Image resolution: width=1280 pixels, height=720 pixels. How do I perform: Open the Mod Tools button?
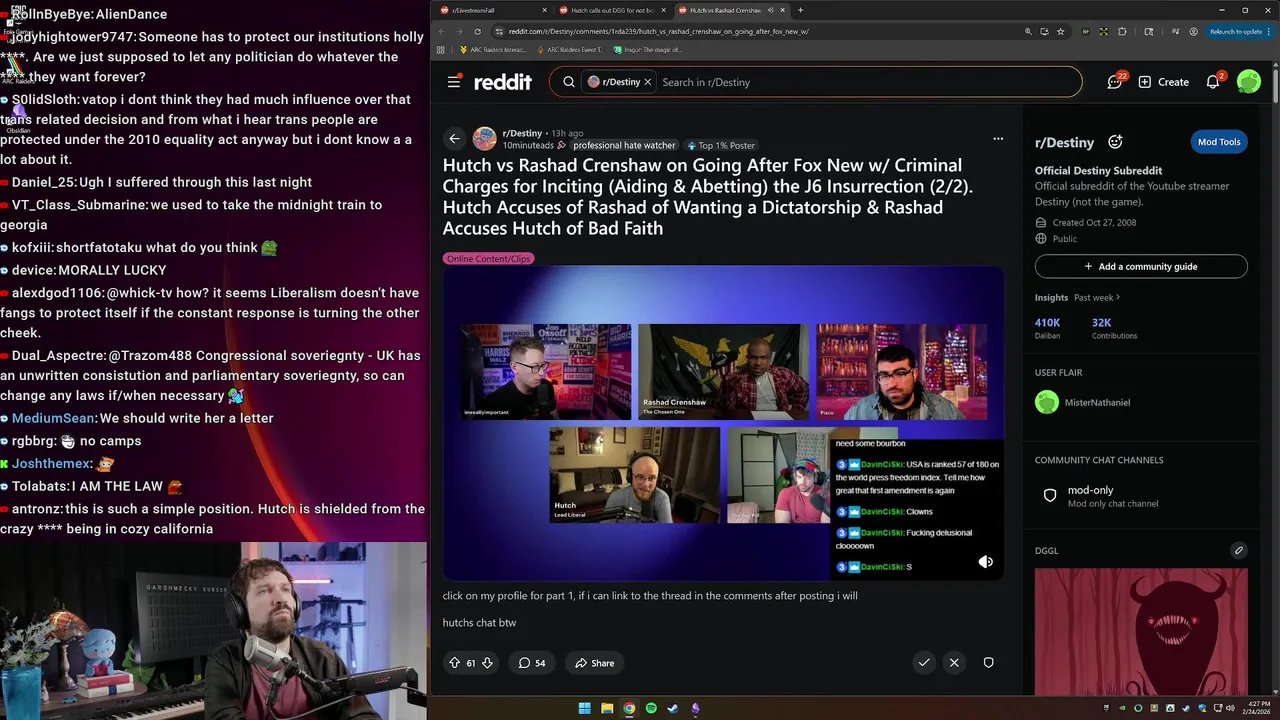(x=1219, y=142)
